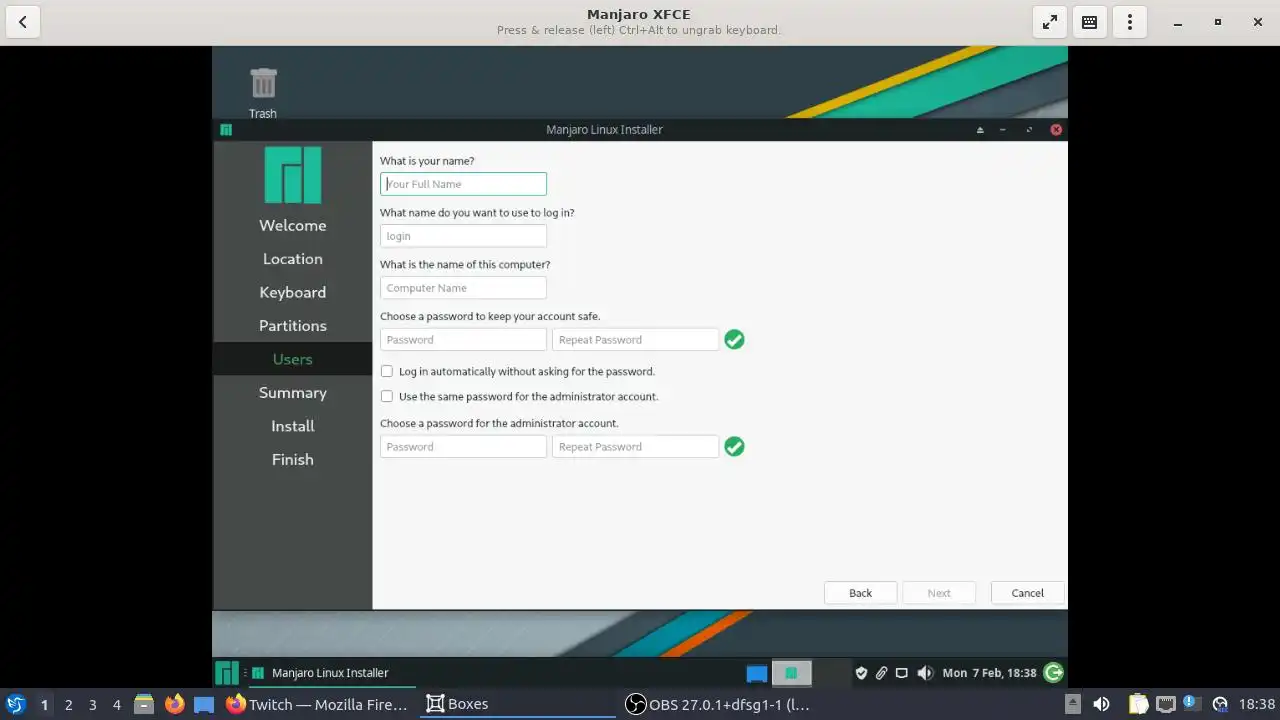Go to the Install step in the sidebar
The width and height of the screenshot is (1280, 720).
pyautogui.click(x=293, y=426)
